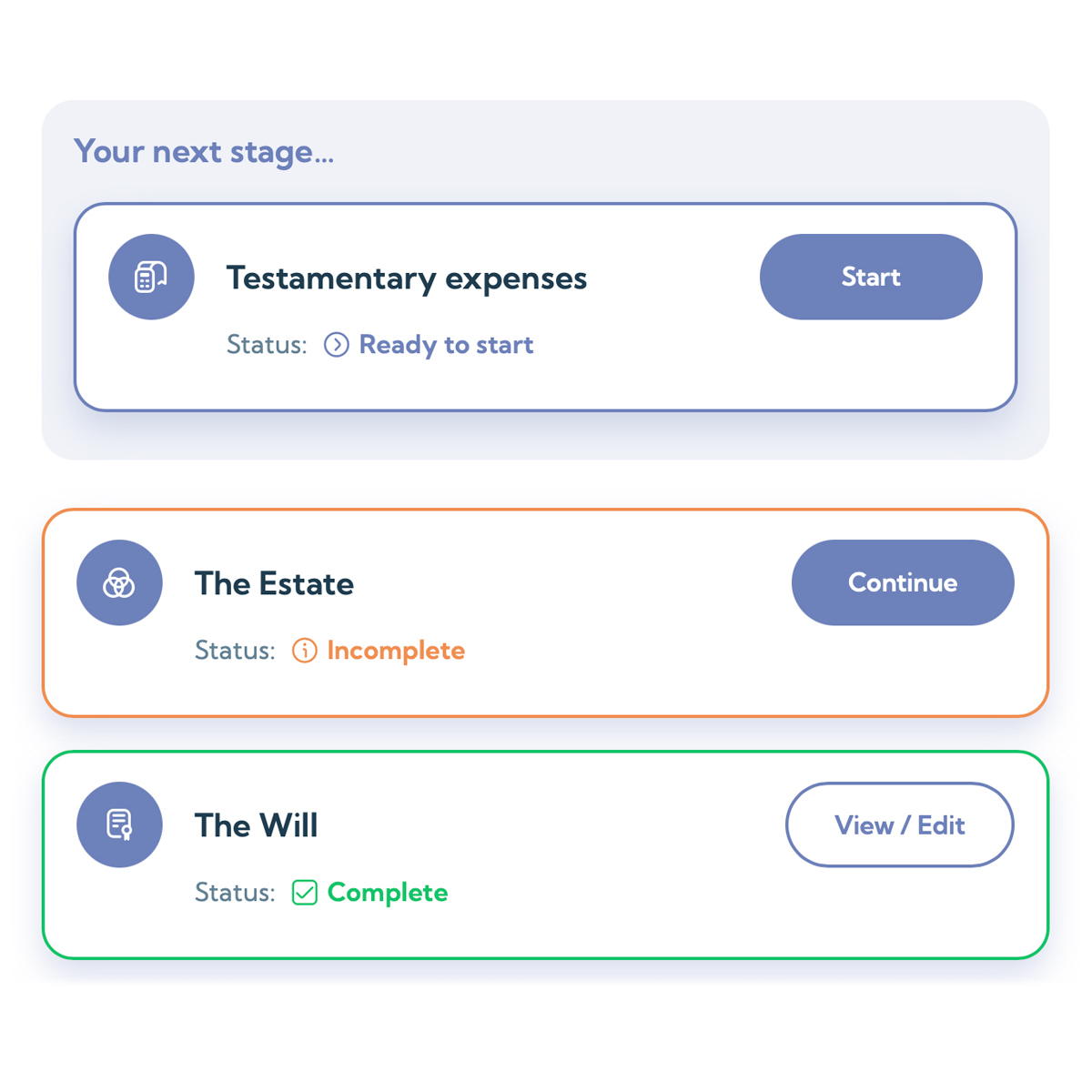Click the Status label in Testamentary expenses card
The height and width of the screenshot is (1092, 1092).
click(267, 345)
